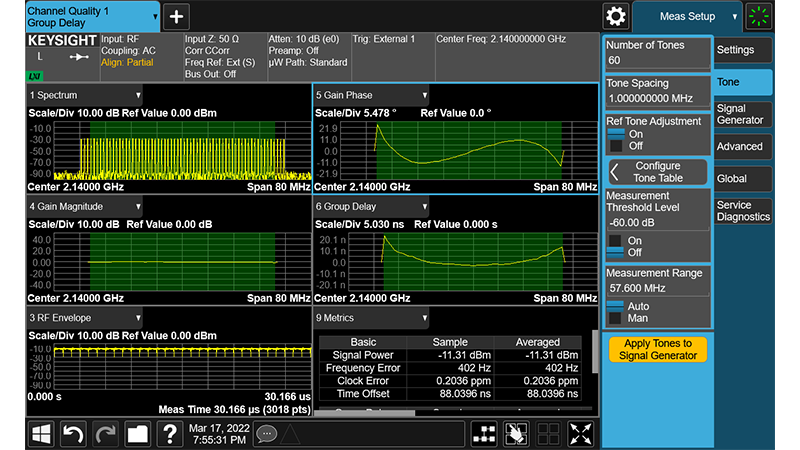
Task: Switch to the Advanced tab
Action: [x=744, y=147]
